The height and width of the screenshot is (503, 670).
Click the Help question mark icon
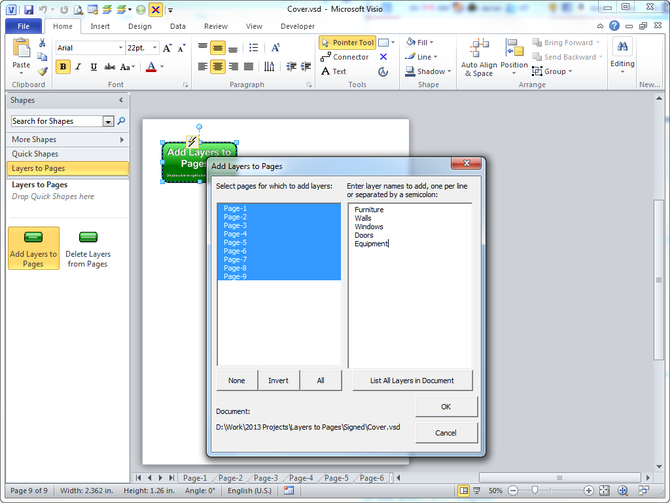614,26
